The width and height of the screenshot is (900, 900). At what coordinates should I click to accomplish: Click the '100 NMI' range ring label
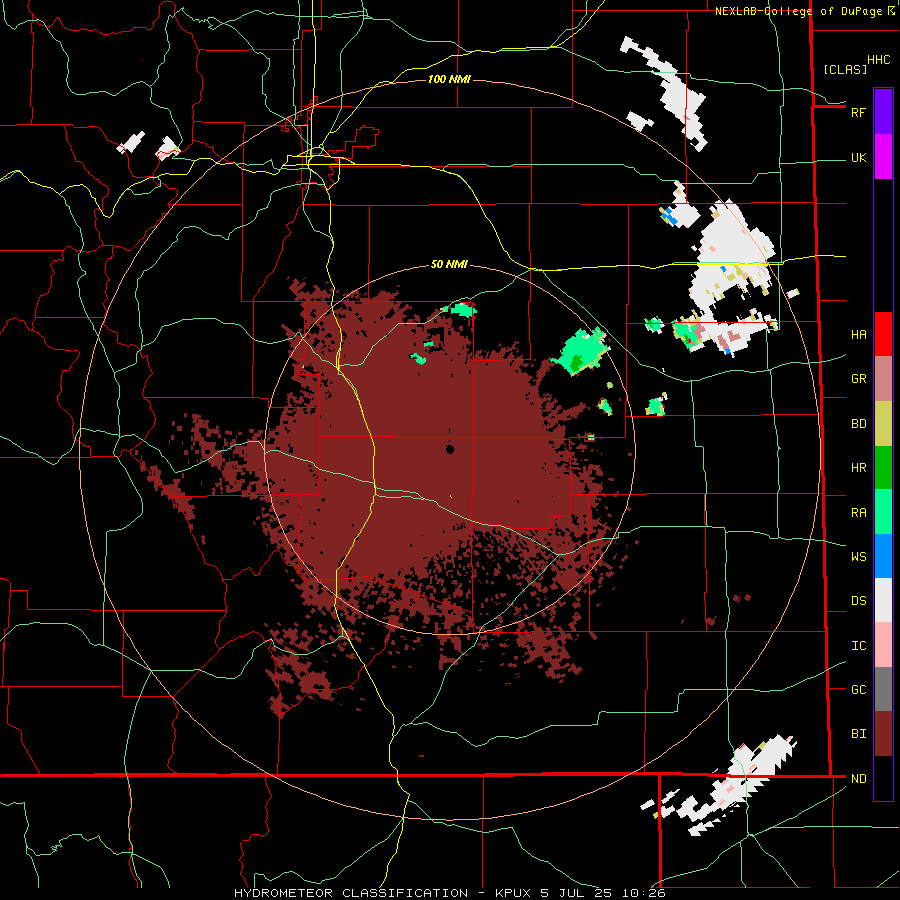(449, 79)
